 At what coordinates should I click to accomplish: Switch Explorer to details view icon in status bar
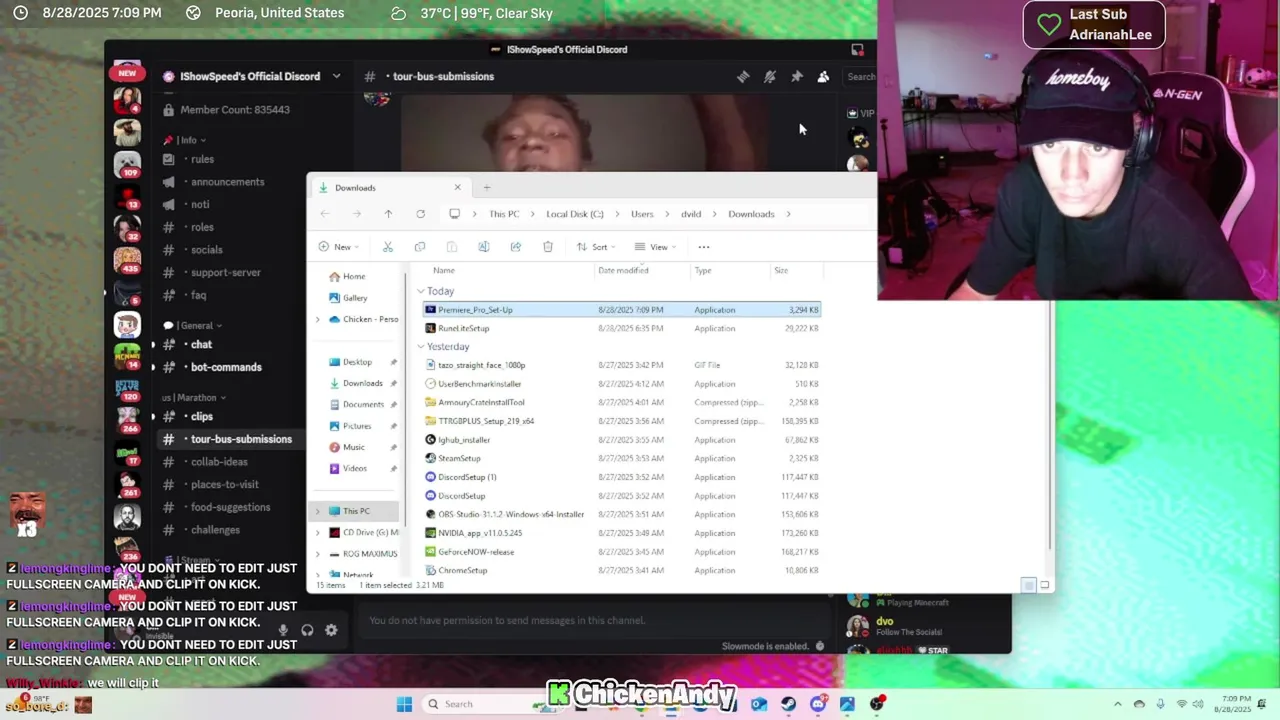(1028, 585)
